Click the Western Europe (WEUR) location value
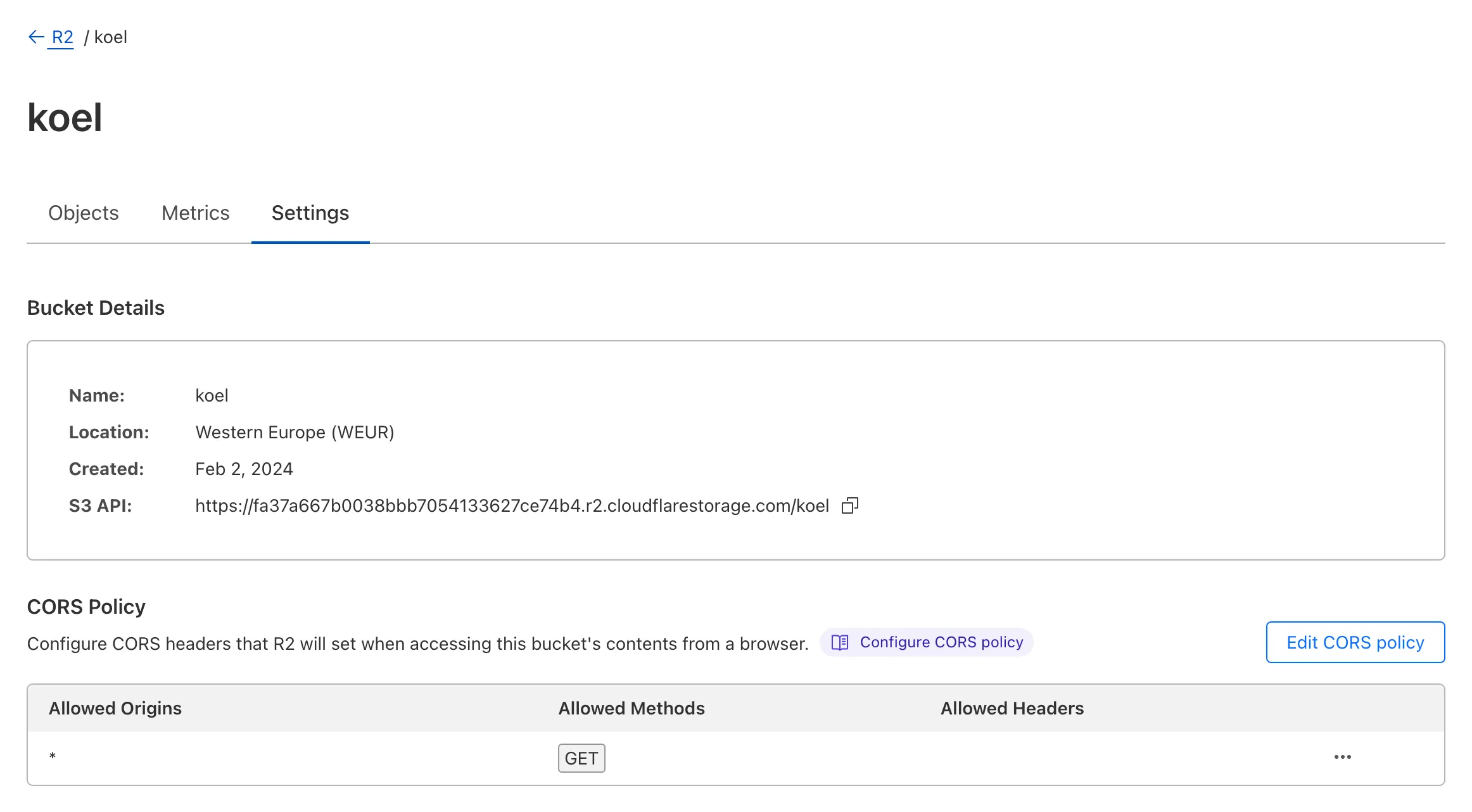 pos(295,432)
